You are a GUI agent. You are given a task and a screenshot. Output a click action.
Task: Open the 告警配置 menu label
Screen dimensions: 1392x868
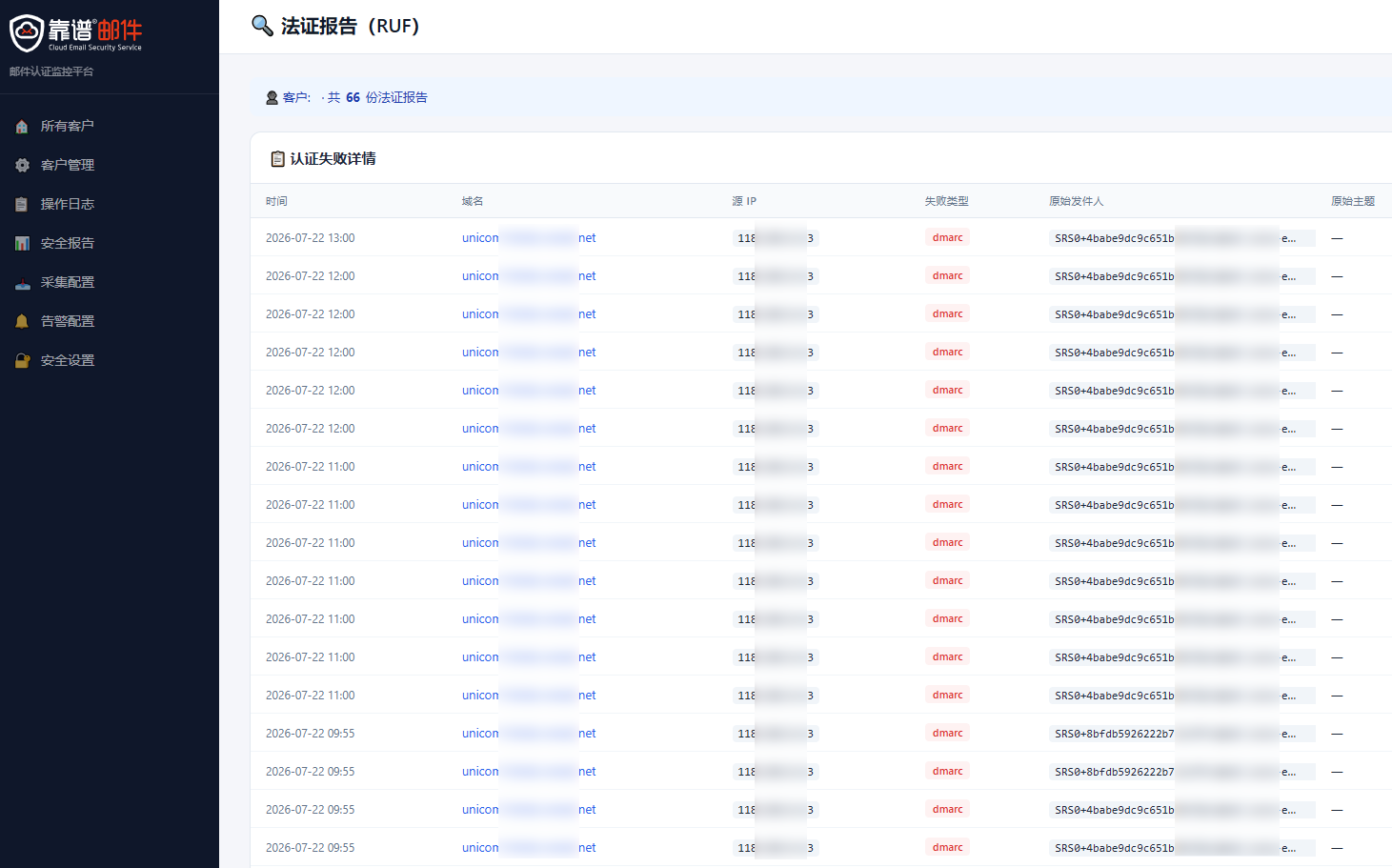pos(67,322)
